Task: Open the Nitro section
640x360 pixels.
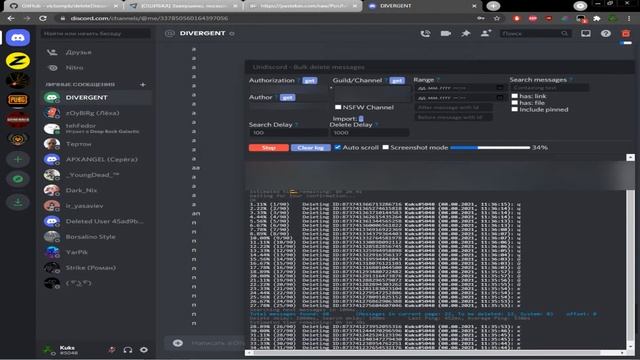Action: point(96,68)
